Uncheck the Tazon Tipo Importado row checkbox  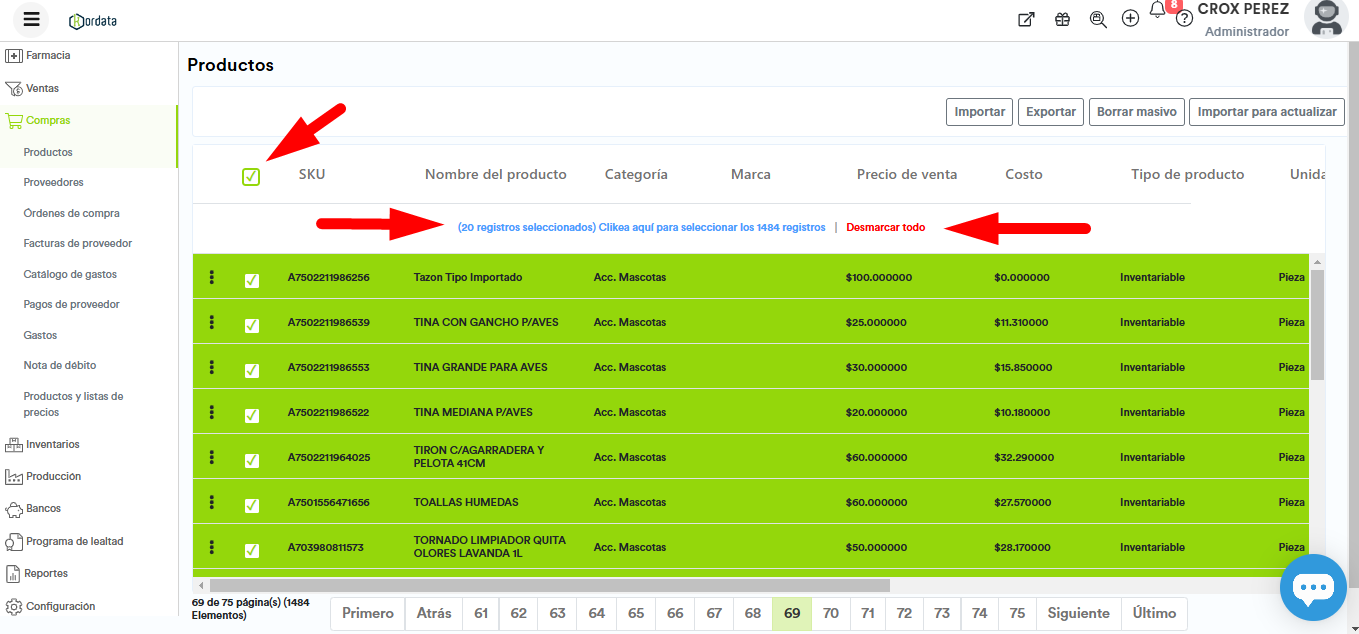coord(252,281)
